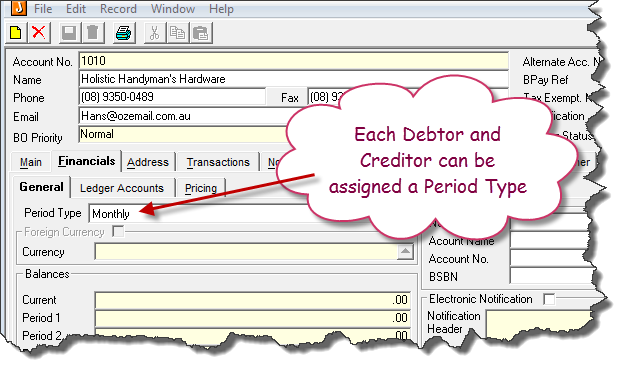The image size is (629, 373).
Task: Click the Fax number field
Action: (326, 97)
